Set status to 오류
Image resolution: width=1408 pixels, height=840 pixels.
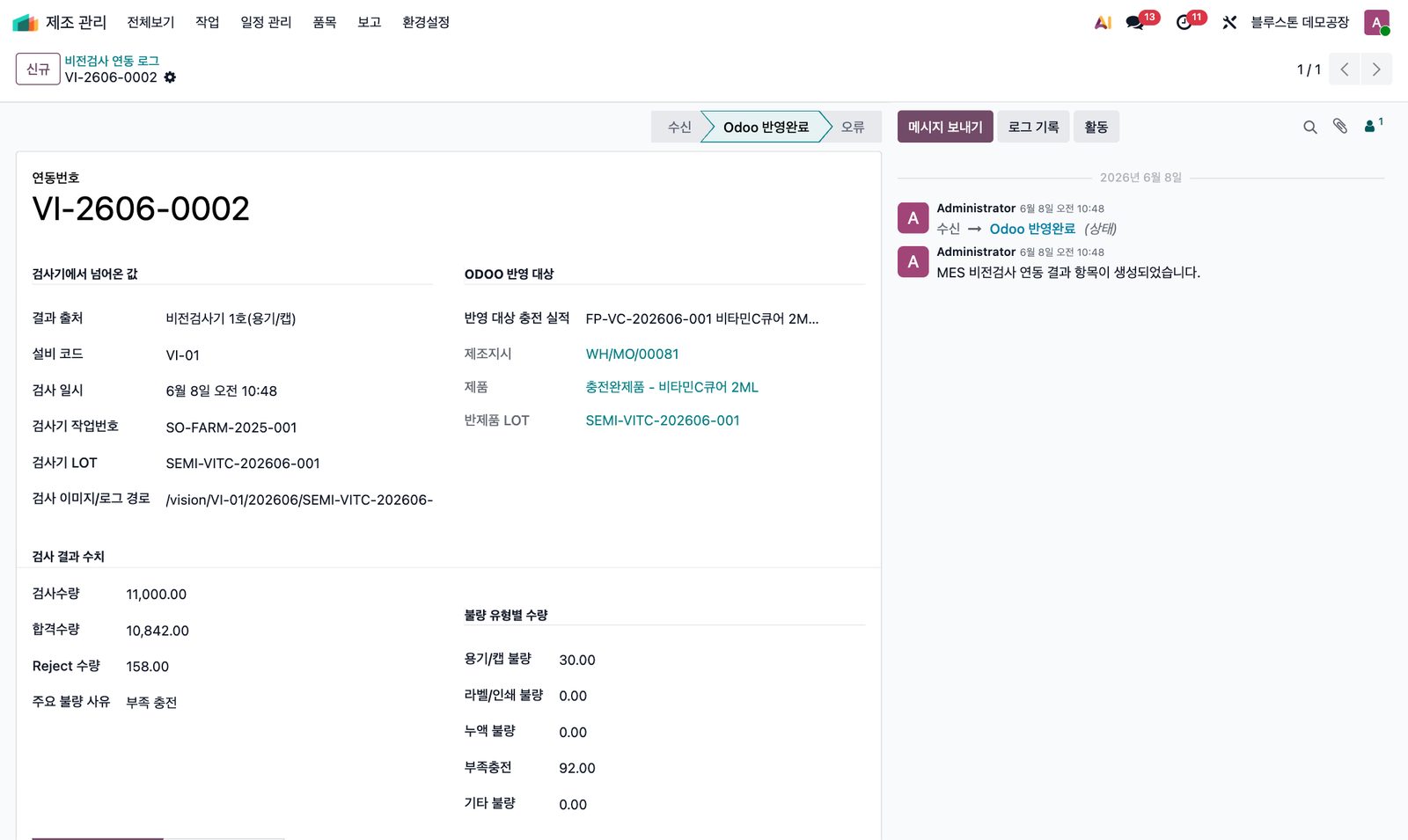tap(853, 127)
